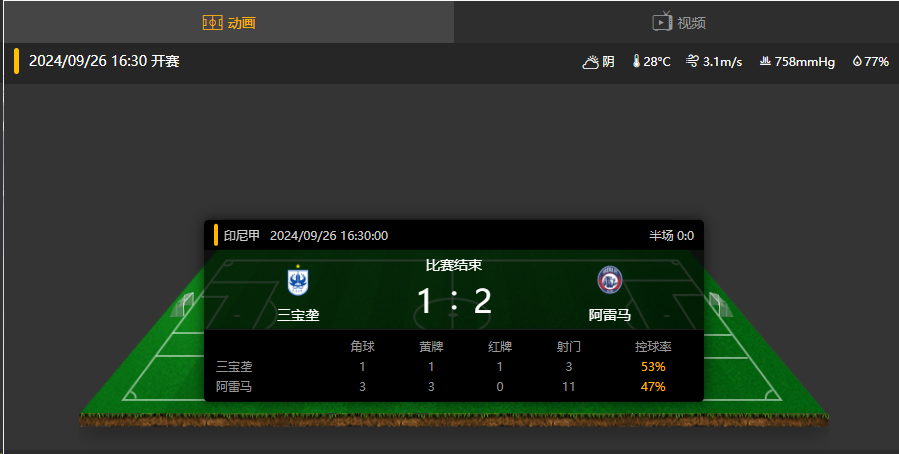Click the 53% possession value
Viewport: 899px width, 454px height.
click(x=653, y=367)
